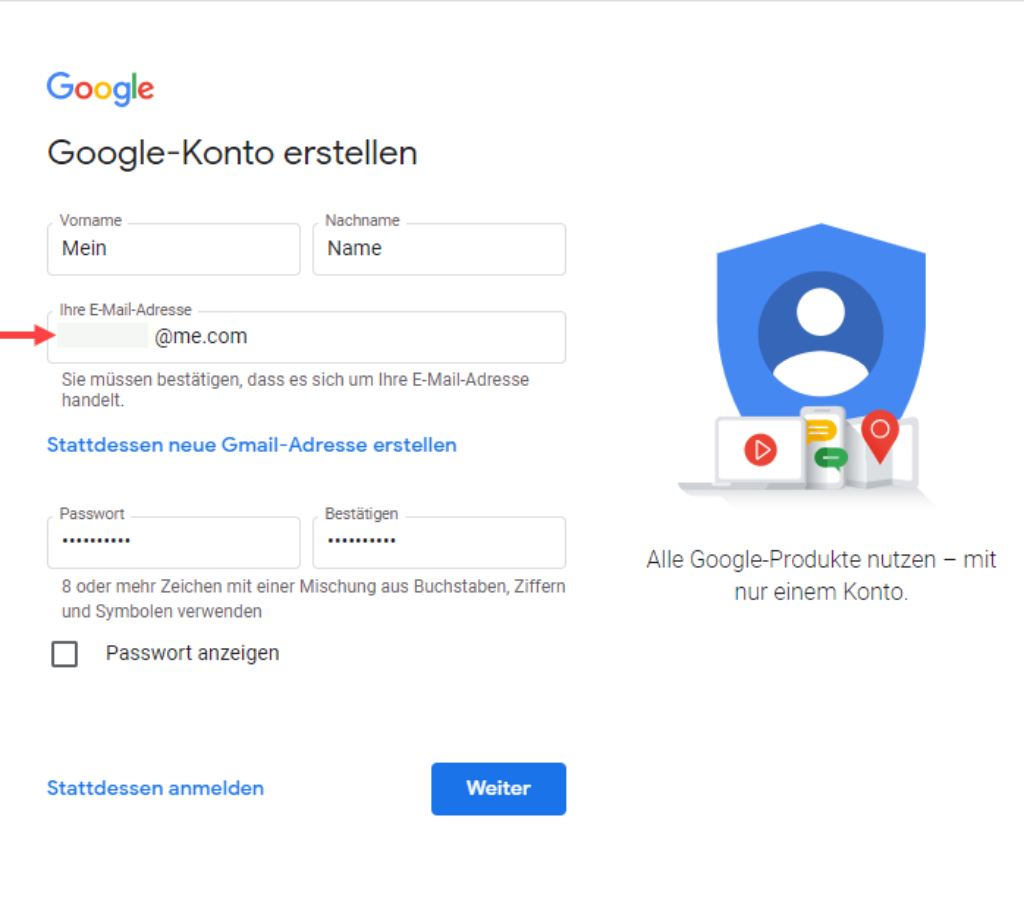Follow the Stattdessen anmelden link
Screen dimensions: 1024x902
pyautogui.click(x=155, y=788)
